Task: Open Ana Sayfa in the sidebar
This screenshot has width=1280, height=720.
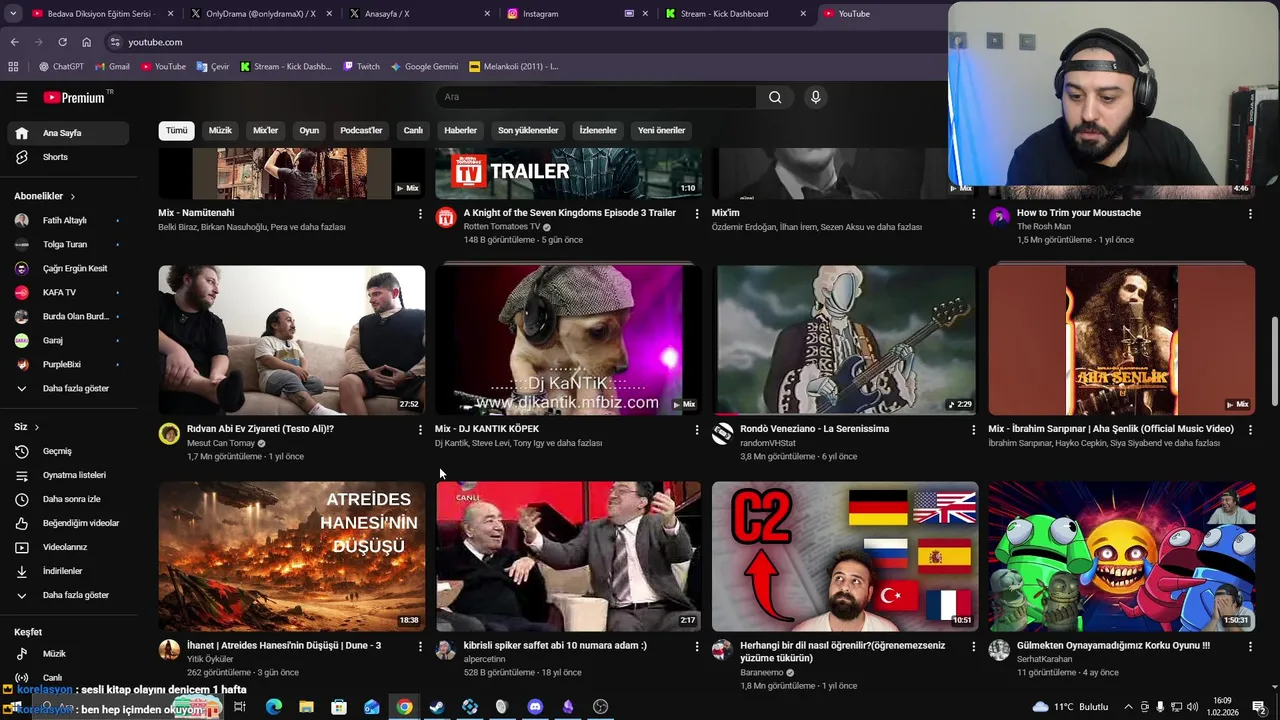Action: (68, 133)
